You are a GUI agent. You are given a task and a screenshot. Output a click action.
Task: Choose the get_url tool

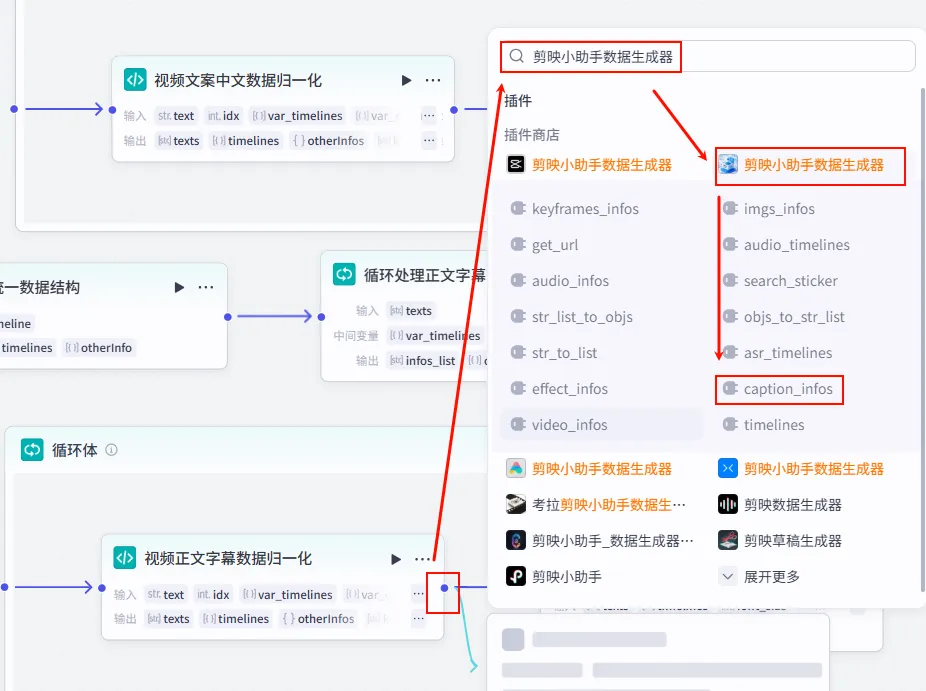pos(544,245)
